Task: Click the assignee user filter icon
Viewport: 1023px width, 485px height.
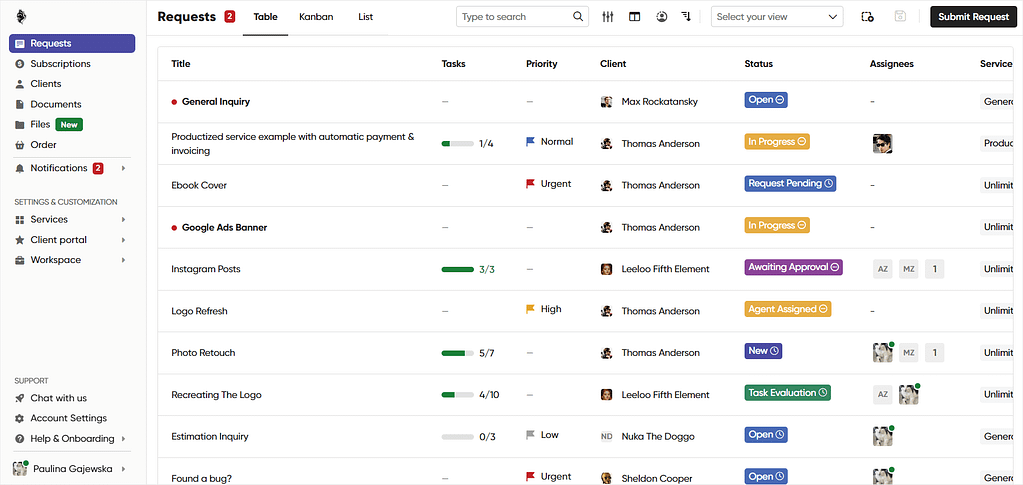Action: point(662,17)
